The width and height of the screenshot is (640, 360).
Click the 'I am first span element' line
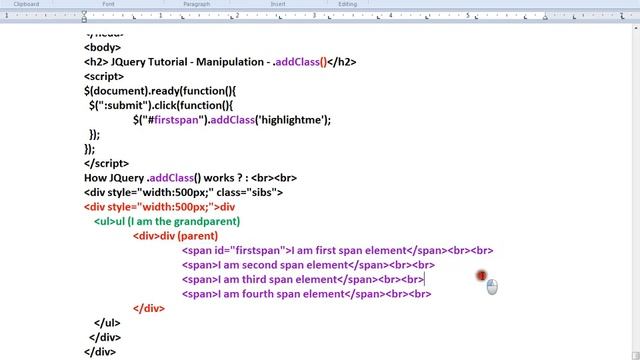coord(338,251)
